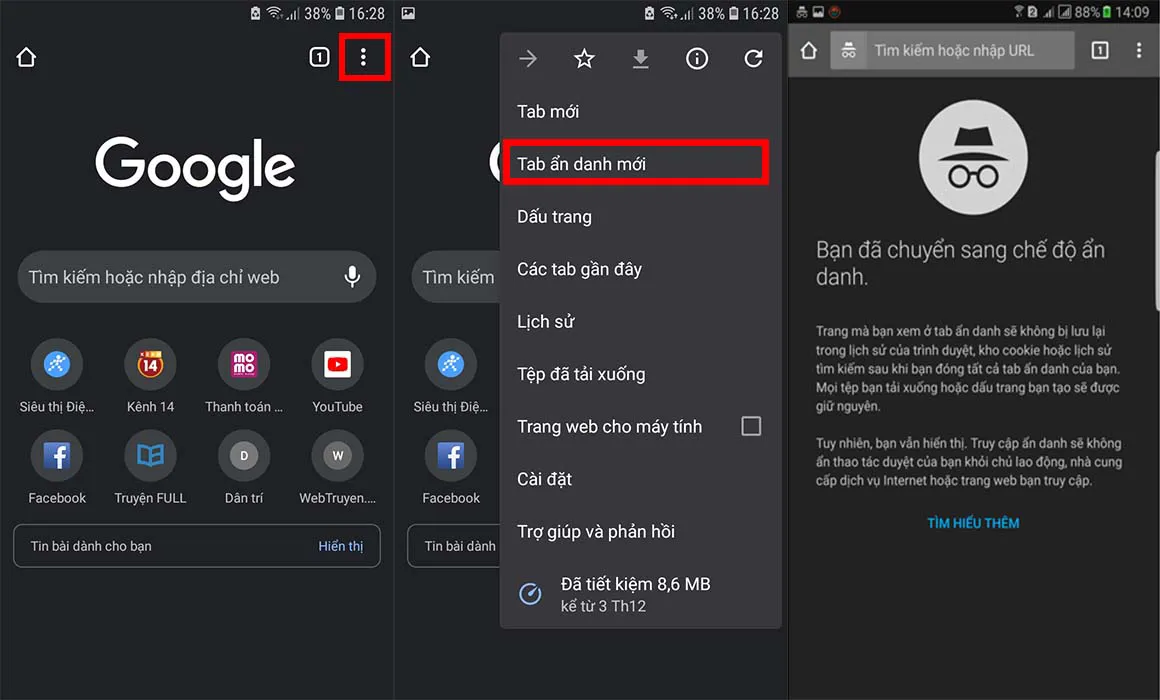
Task: Tap 'Hiển thị' in the articles card
Action: click(x=340, y=546)
